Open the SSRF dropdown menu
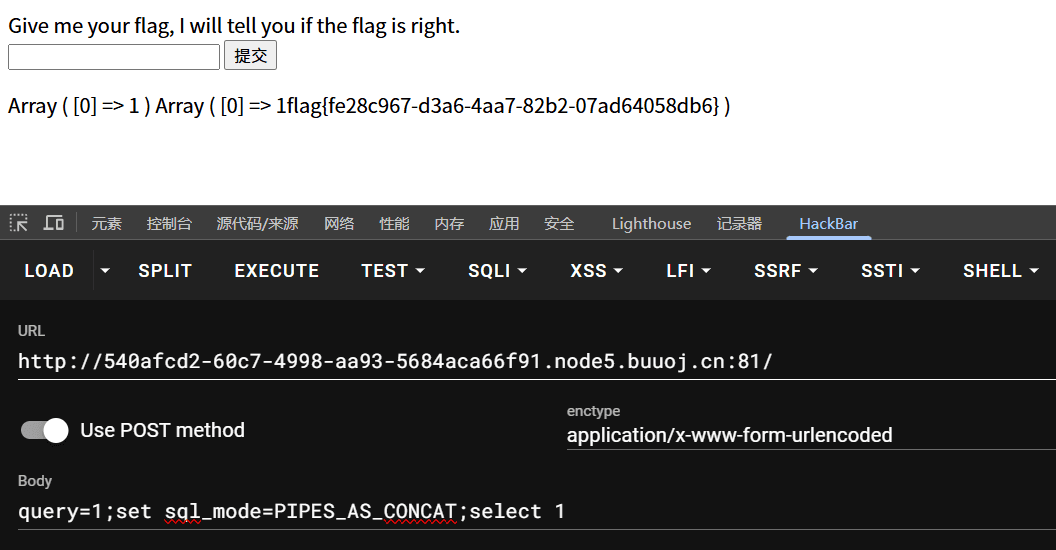Image resolution: width=1056 pixels, height=550 pixels. (786, 271)
